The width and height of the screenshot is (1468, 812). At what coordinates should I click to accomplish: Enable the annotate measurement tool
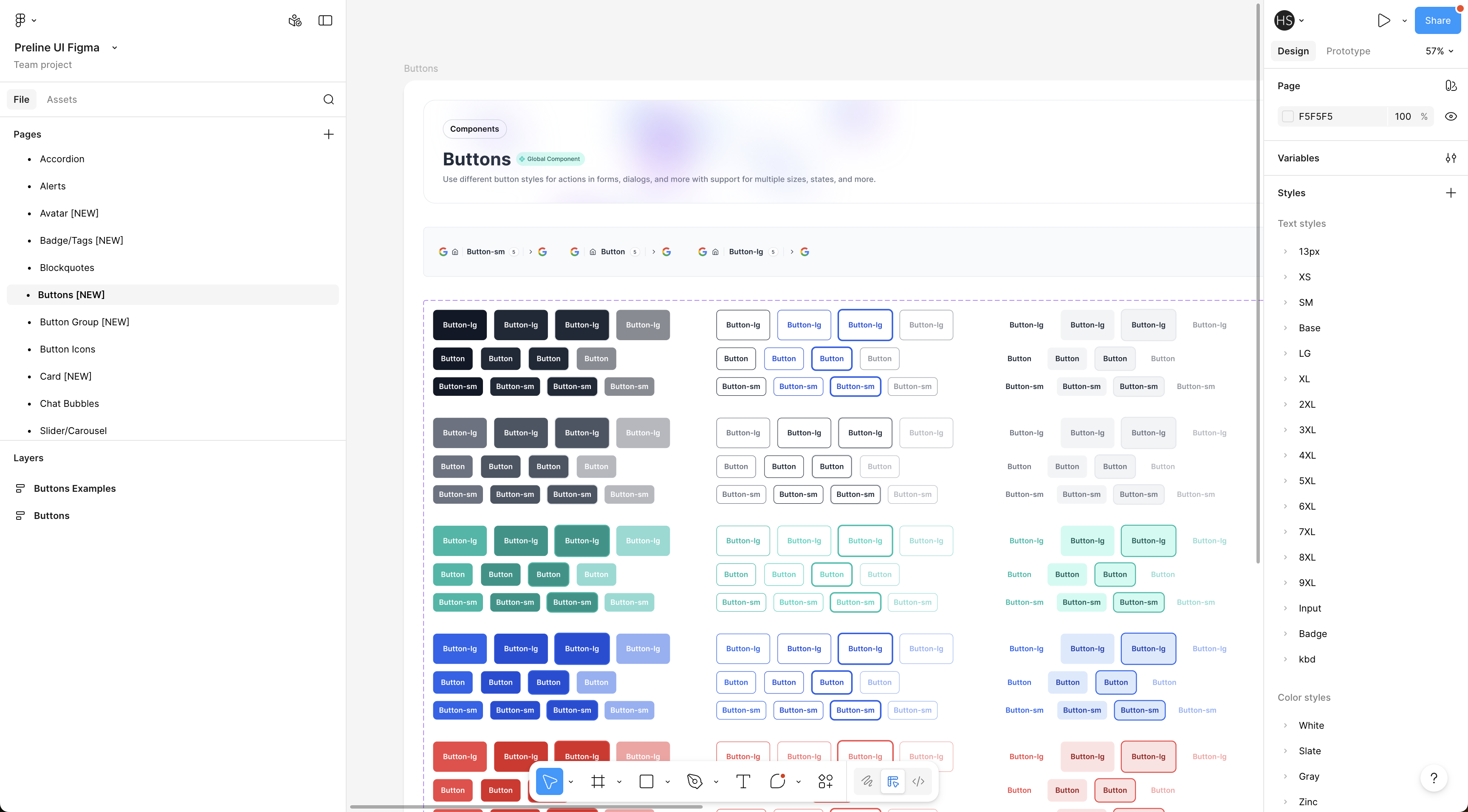click(x=893, y=781)
